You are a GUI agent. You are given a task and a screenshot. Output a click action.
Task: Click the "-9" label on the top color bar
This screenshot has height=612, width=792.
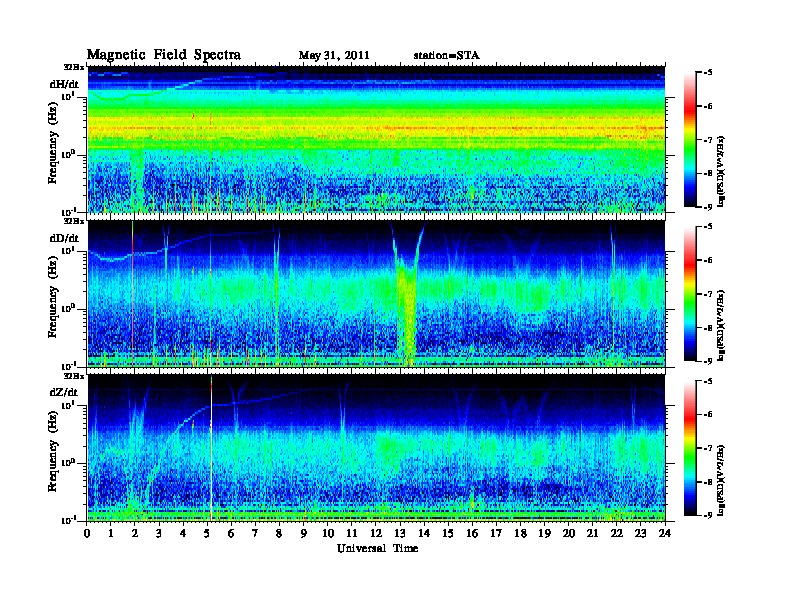pos(708,207)
